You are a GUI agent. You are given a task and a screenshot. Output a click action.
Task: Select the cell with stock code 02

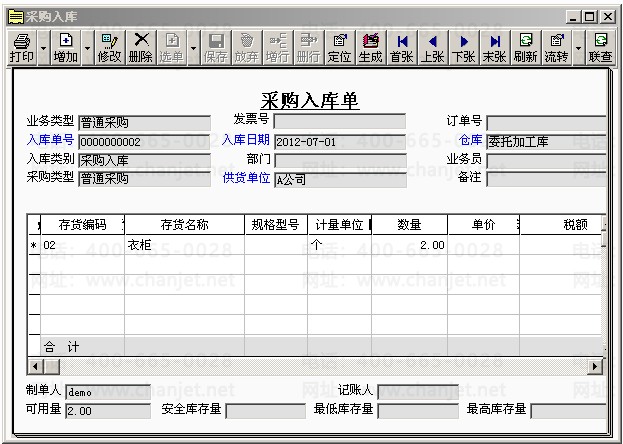pyautogui.click(x=82, y=245)
